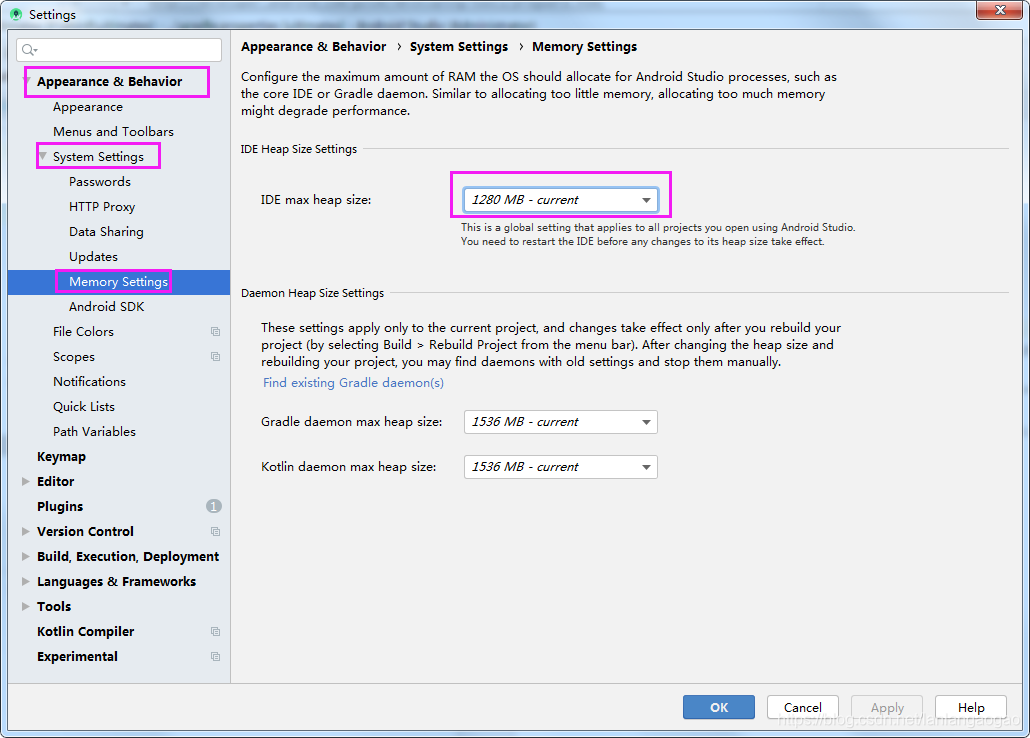Select Scopes in the settings tree

[74, 357]
